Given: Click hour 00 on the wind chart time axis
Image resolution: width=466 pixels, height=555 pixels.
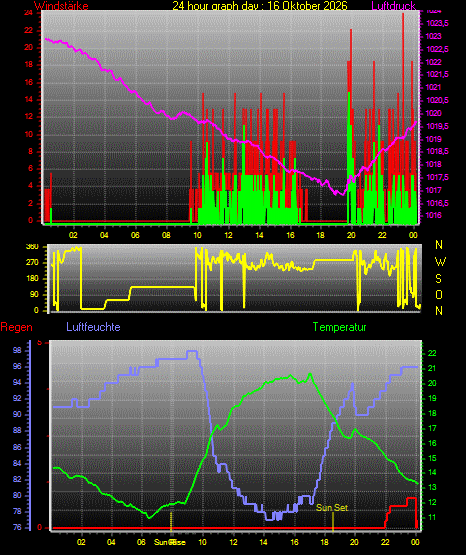Looking at the screenshot, I should [413, 235].
